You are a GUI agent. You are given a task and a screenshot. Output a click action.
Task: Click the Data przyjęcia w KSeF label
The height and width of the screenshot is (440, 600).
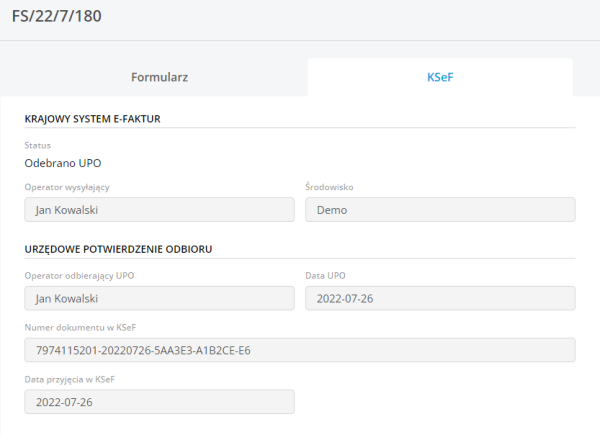click(x=72, y=378)
